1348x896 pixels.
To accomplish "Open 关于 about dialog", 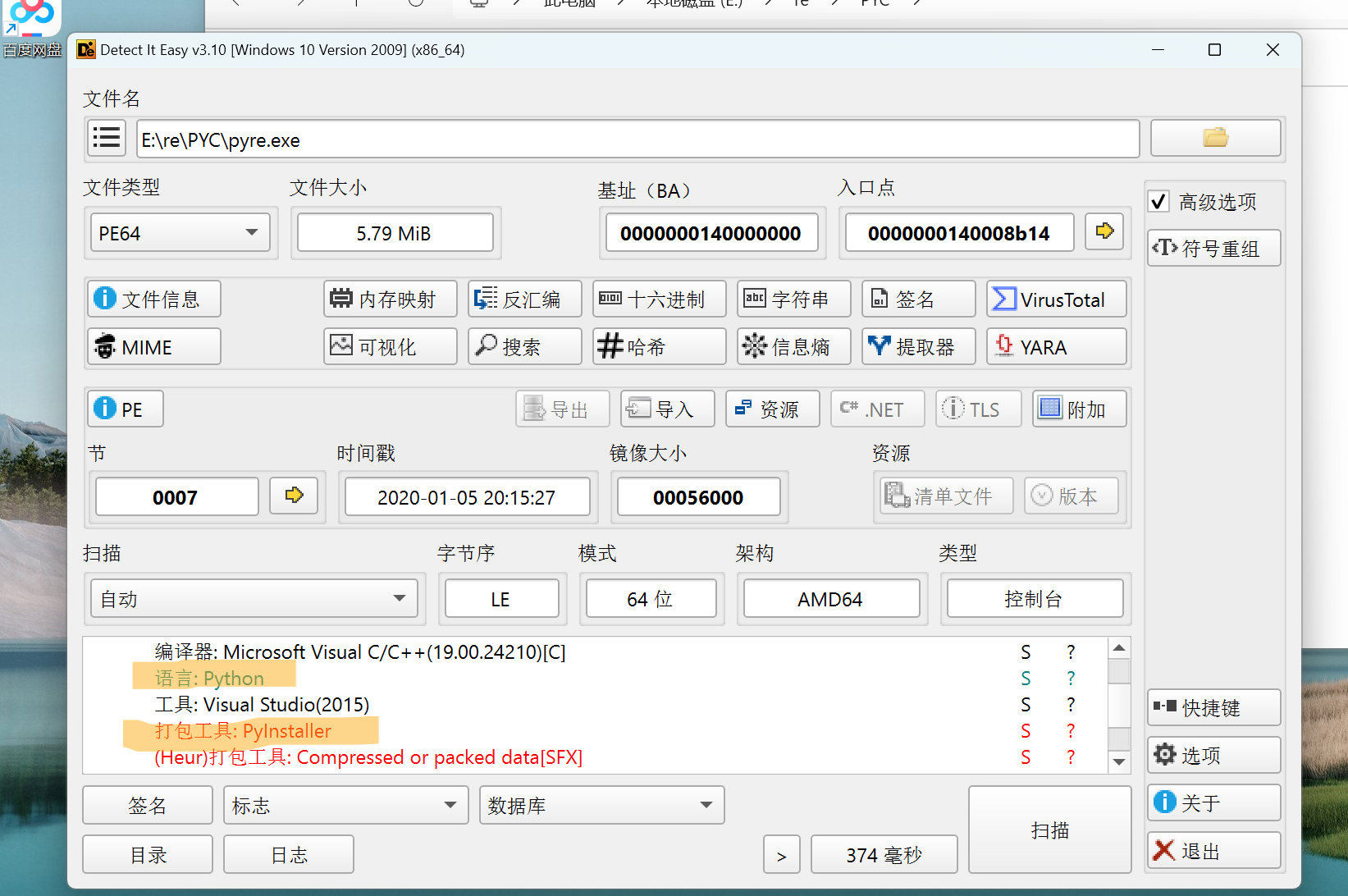I will [x=1214, y=802].
